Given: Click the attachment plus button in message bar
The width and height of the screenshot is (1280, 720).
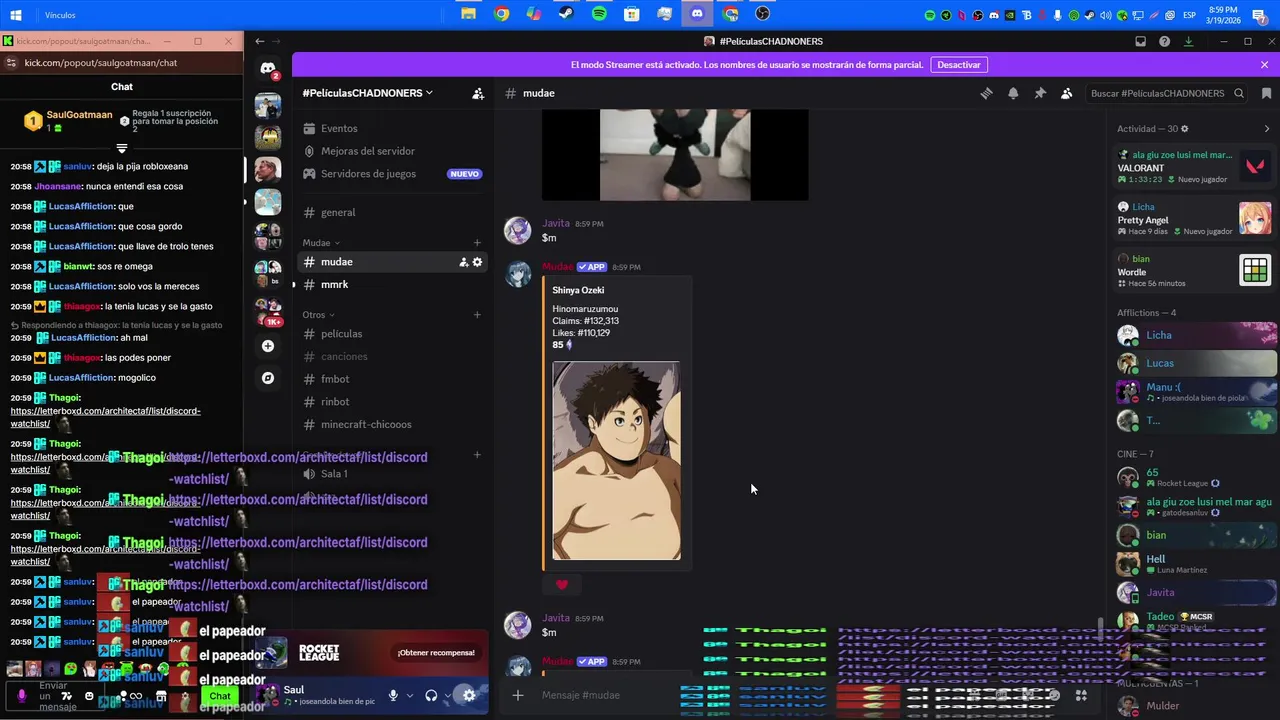Looking at the screenshot, I should [x=518, y=695].
